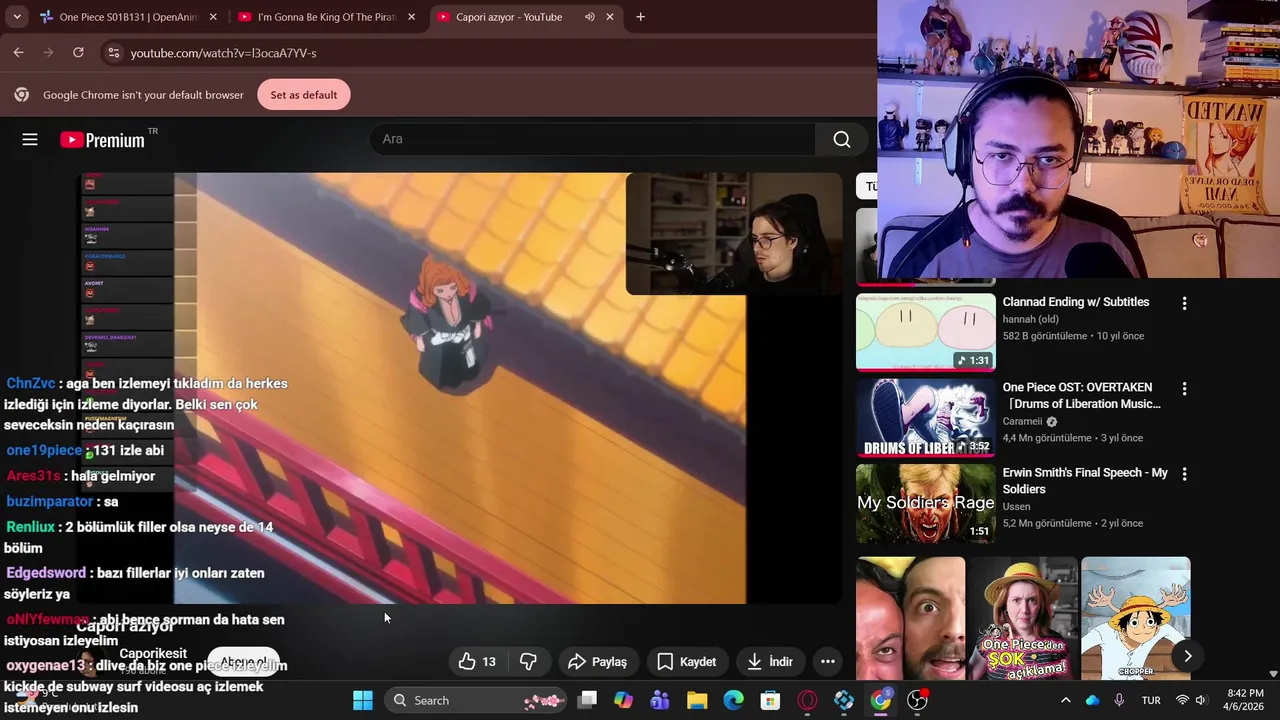Switch to 'I'm Gonna Be King Of The Pirates' tab
Viewport: 1280px width, 720px height.
[x=324, y=17]
